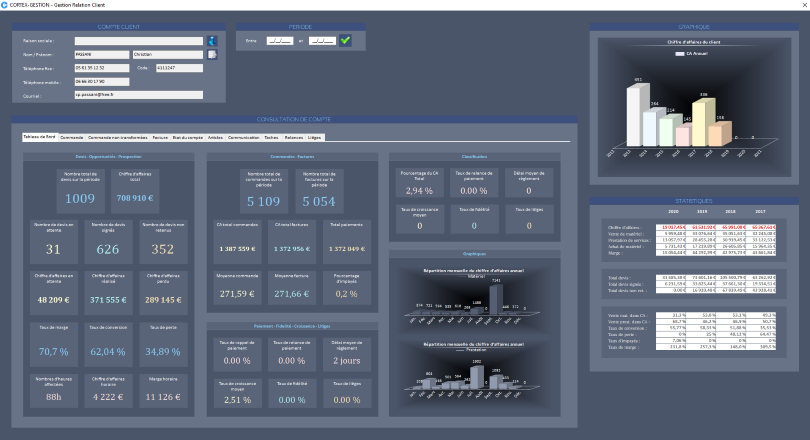The image size is (810, 440).
Task: Click the total quotes value 1009
Action: 80,198
